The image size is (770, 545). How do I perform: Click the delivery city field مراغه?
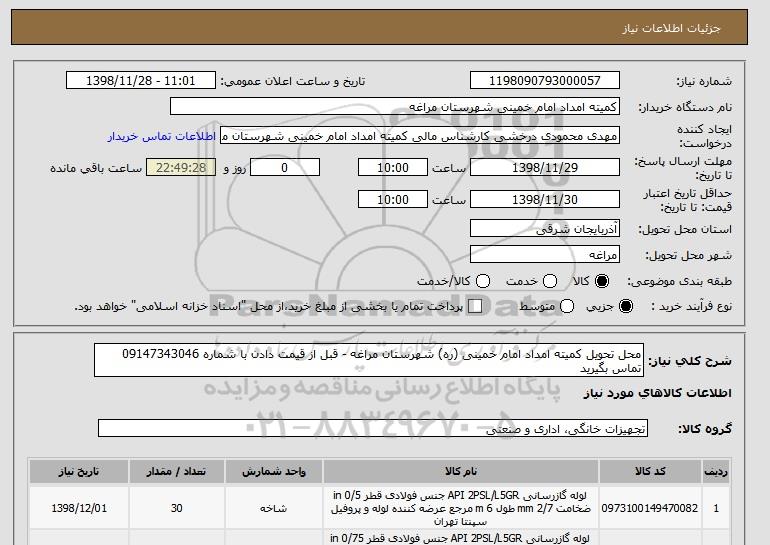click(x=545, y=255)
